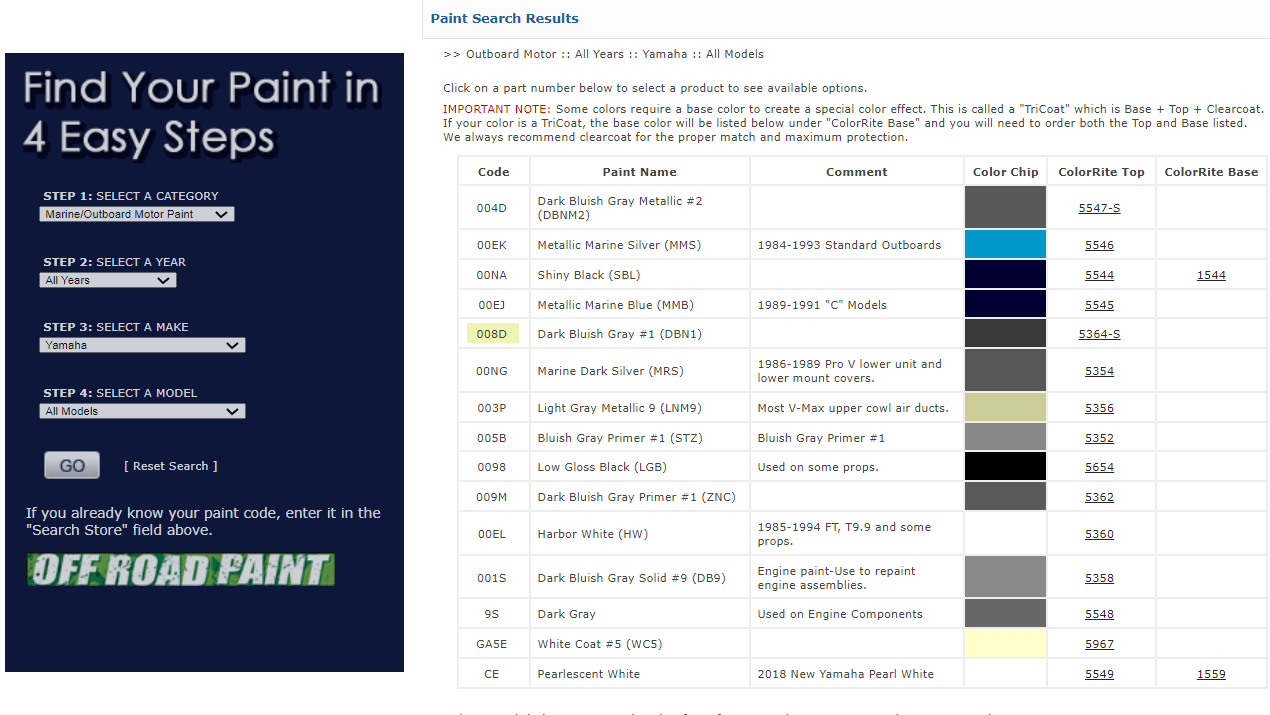Viewport: 1270px width, 715px height.
Task: Click the pale yellow White Coat #5 chip
Action: point(1005,644)
